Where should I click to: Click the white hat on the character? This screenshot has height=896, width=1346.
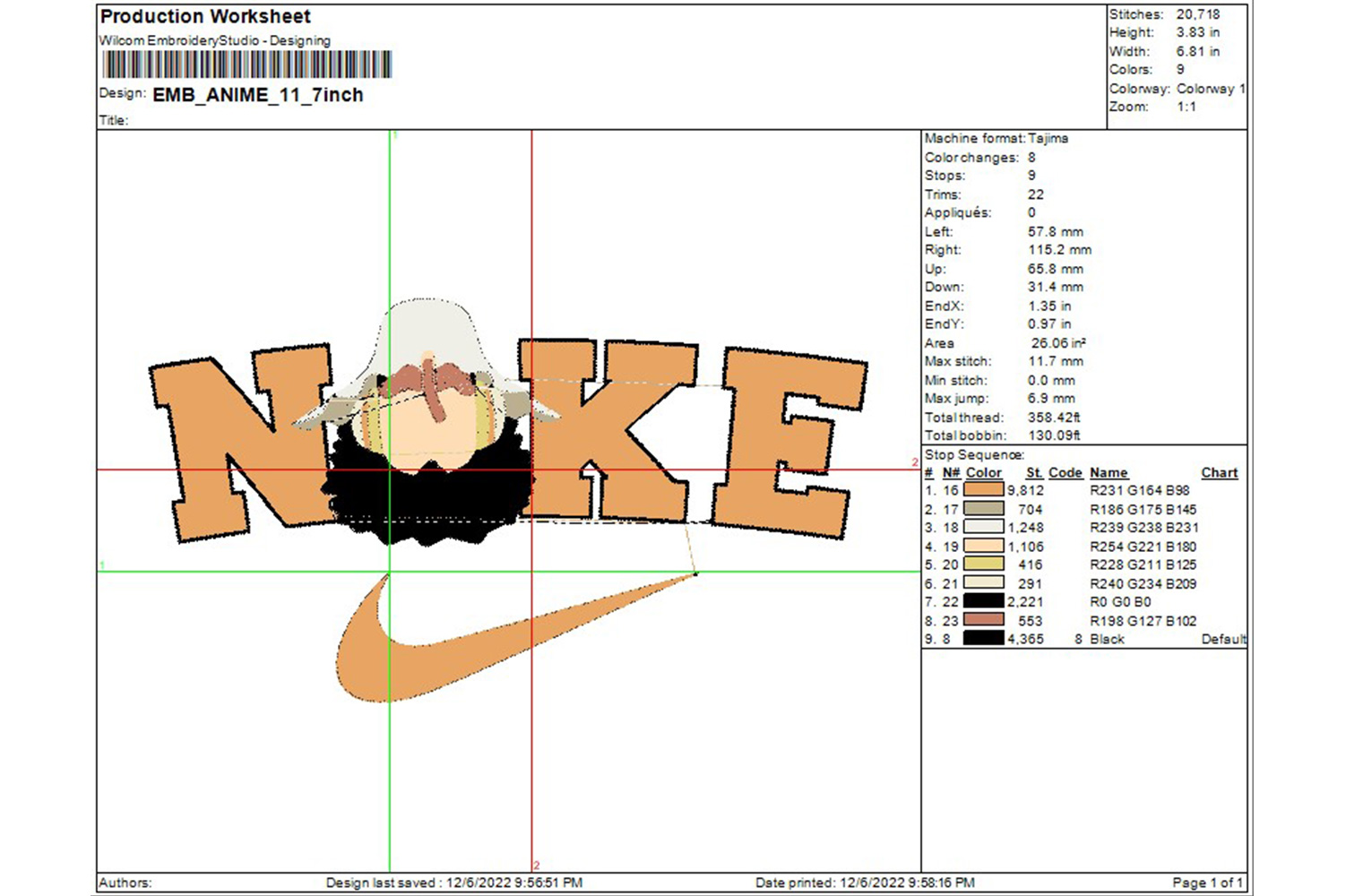(x=426, y=333)
